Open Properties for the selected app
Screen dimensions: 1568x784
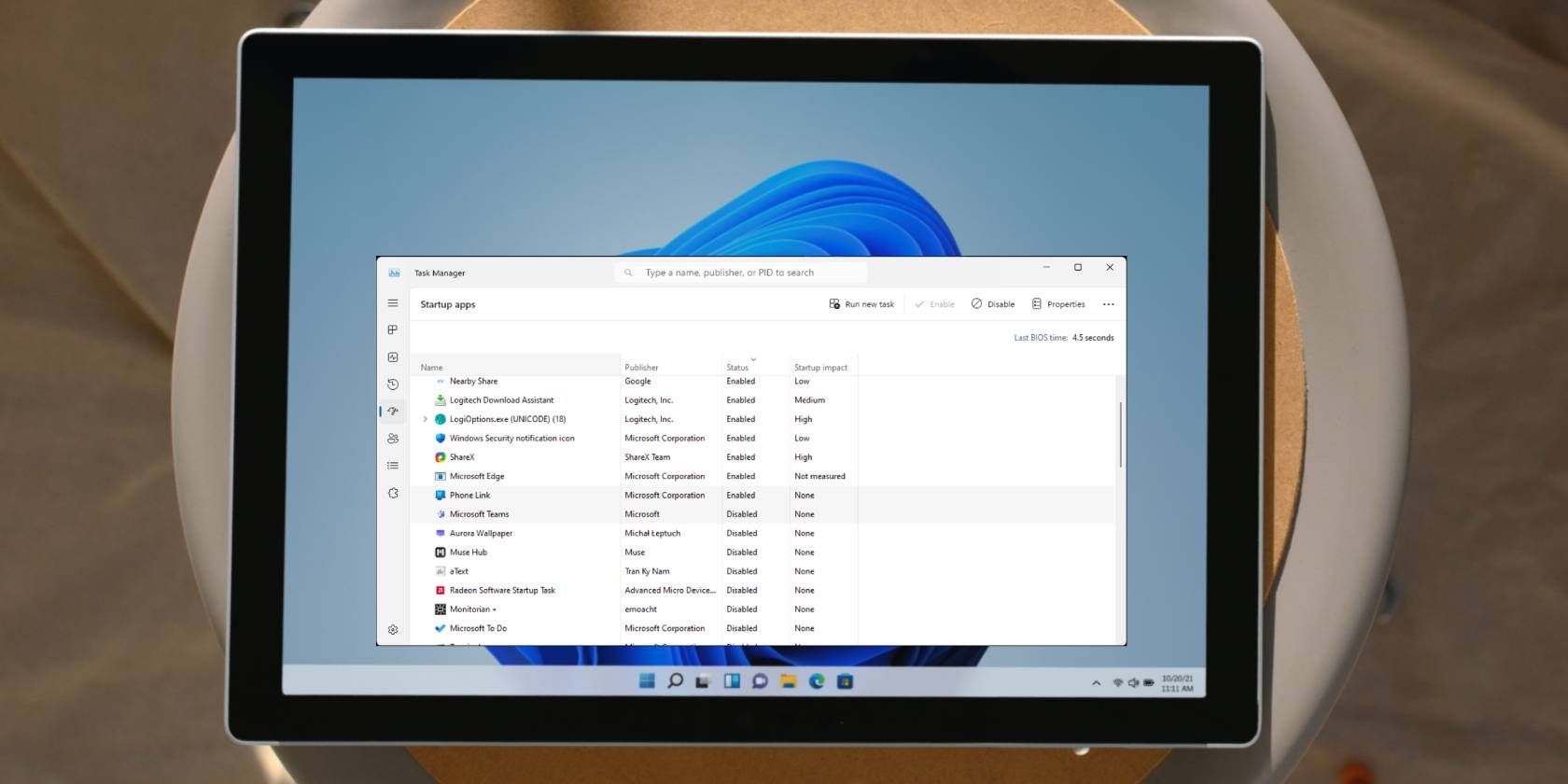coord(1058,304)
